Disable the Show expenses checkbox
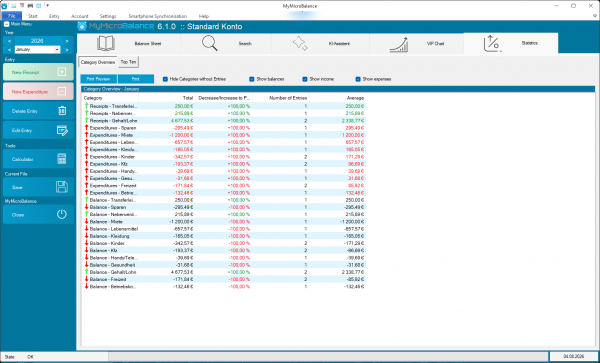This screenshot has height=363, width=600. pos(358,79)
